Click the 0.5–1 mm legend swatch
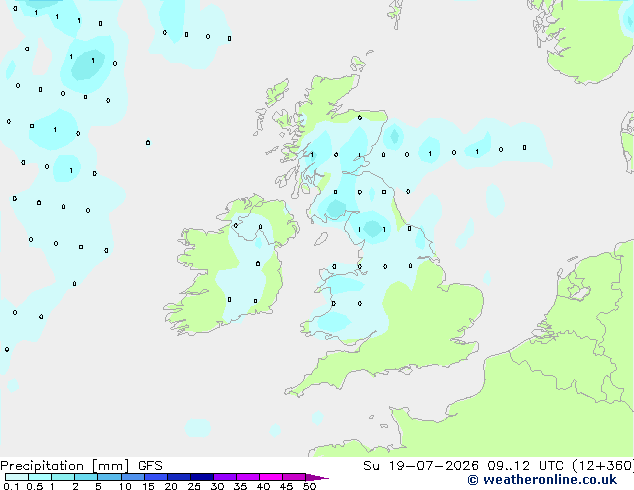 pos(40,477)
